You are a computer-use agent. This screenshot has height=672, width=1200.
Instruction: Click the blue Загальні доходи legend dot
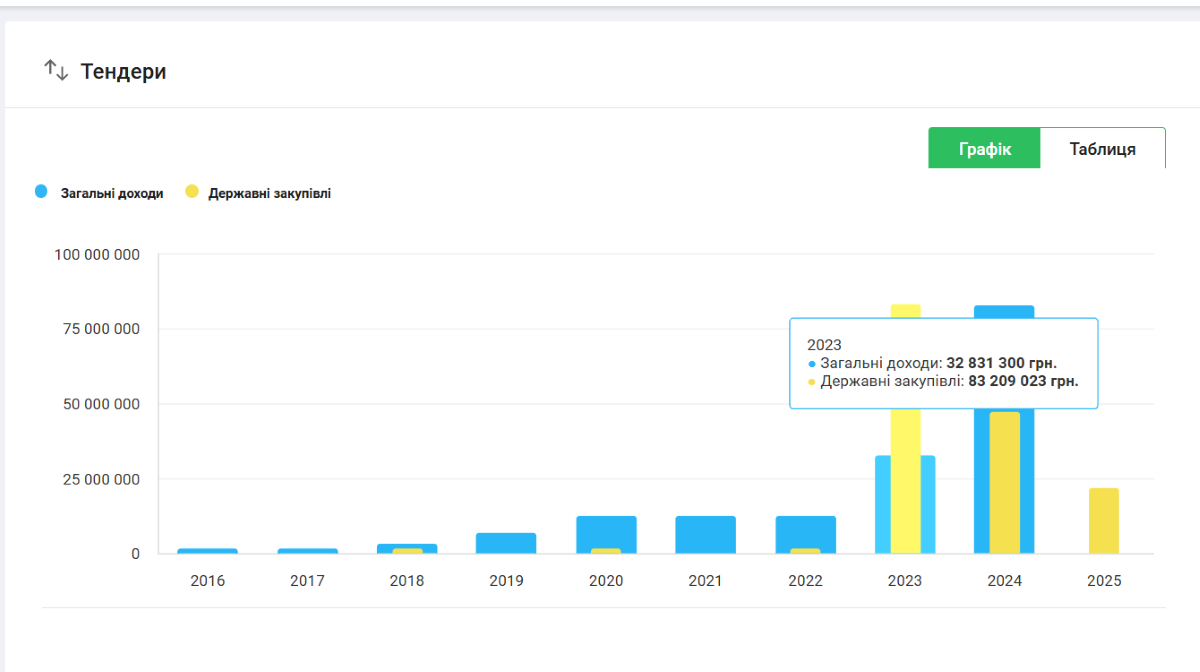pos(41,192)
